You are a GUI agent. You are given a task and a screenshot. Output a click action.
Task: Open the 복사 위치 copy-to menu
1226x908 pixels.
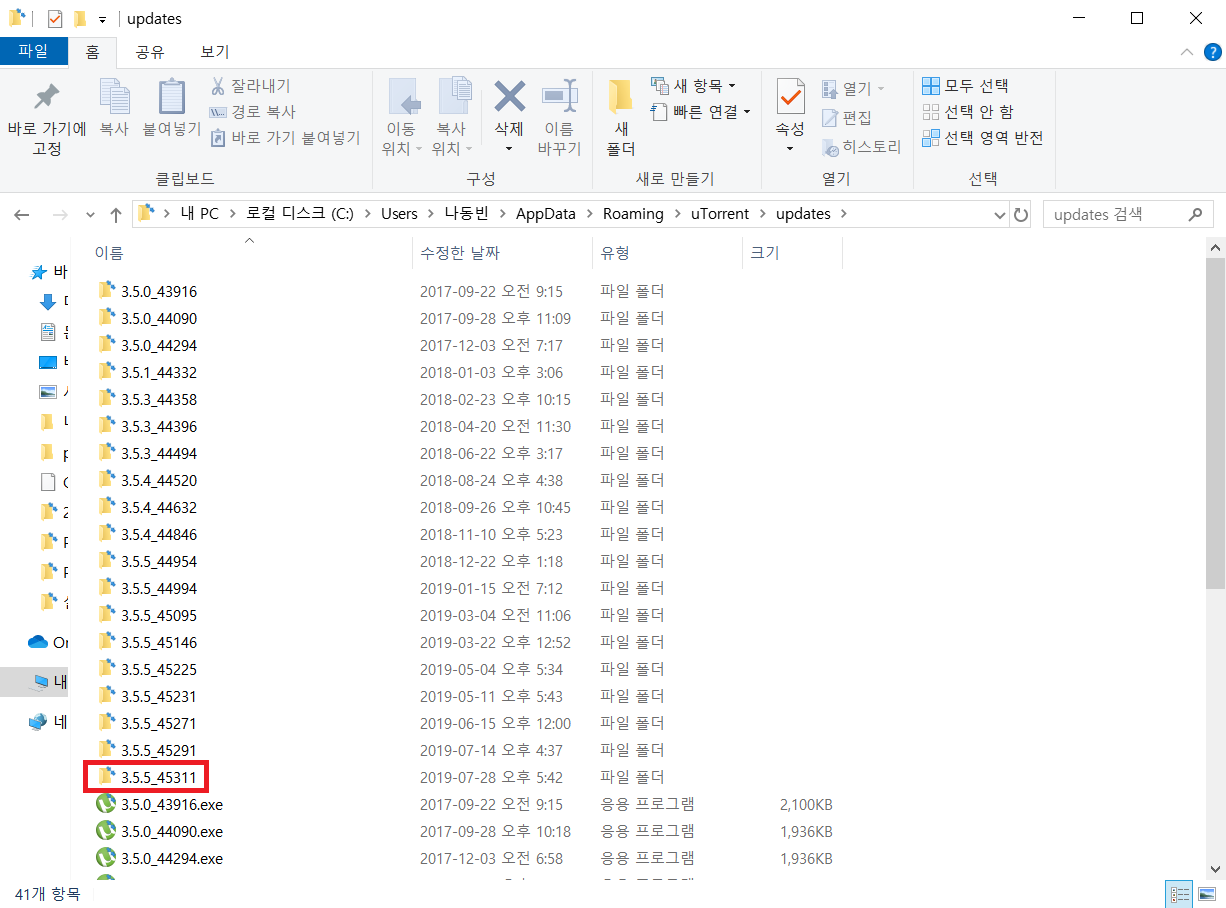453,118
